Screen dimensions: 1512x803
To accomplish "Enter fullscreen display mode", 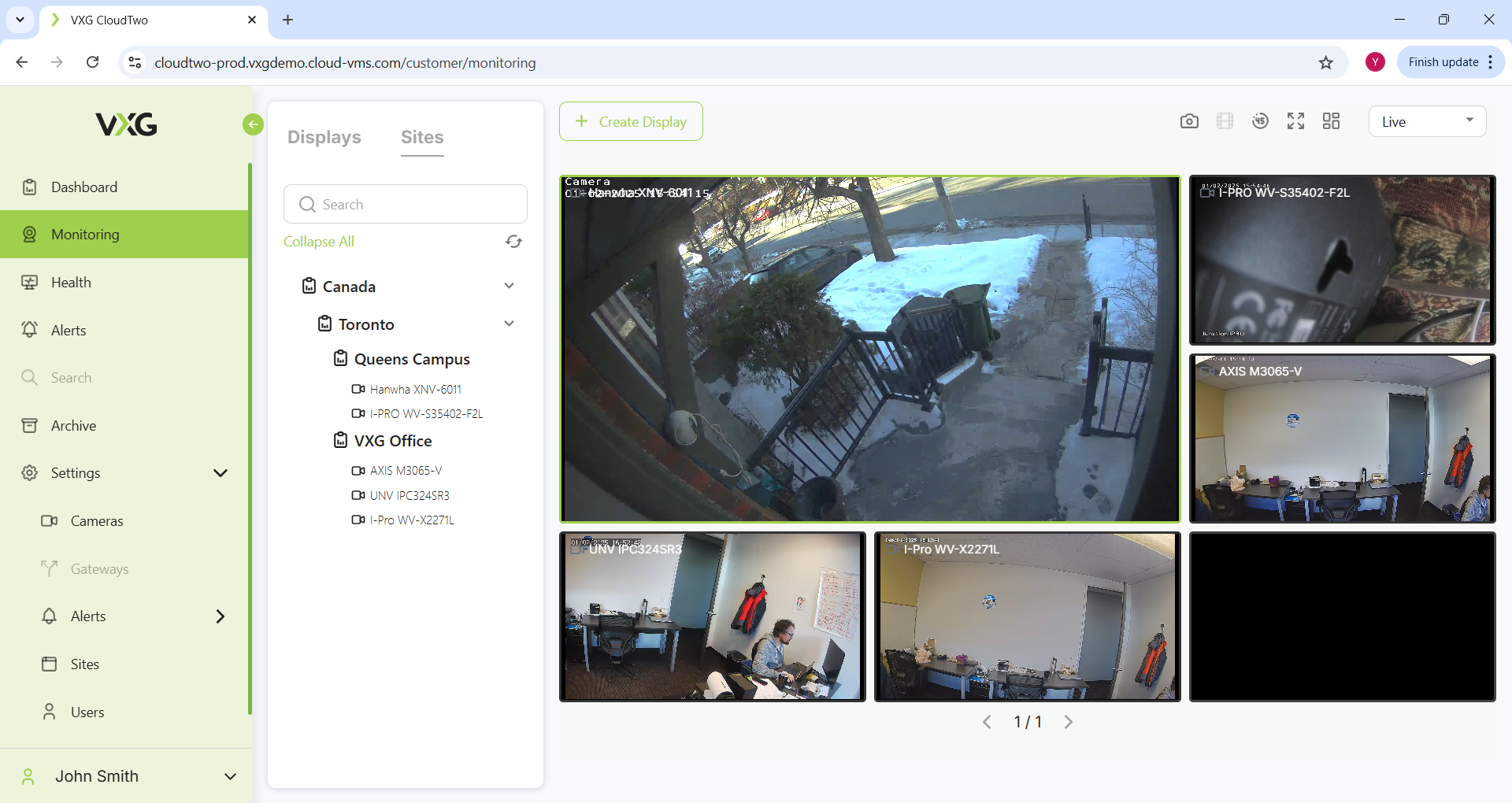I will [x=1295, y=121].
